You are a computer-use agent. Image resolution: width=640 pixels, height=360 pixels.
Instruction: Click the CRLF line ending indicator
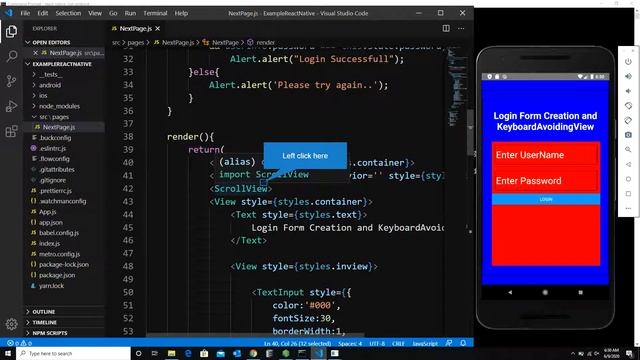point(398,343)
